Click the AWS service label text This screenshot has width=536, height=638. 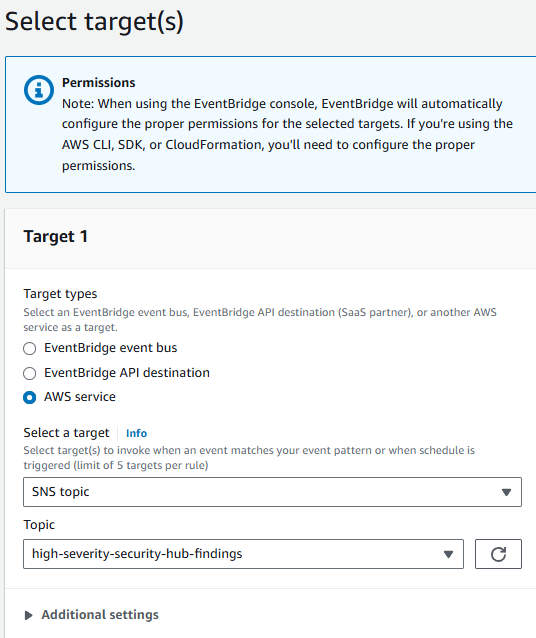click(x=80, y=397)
